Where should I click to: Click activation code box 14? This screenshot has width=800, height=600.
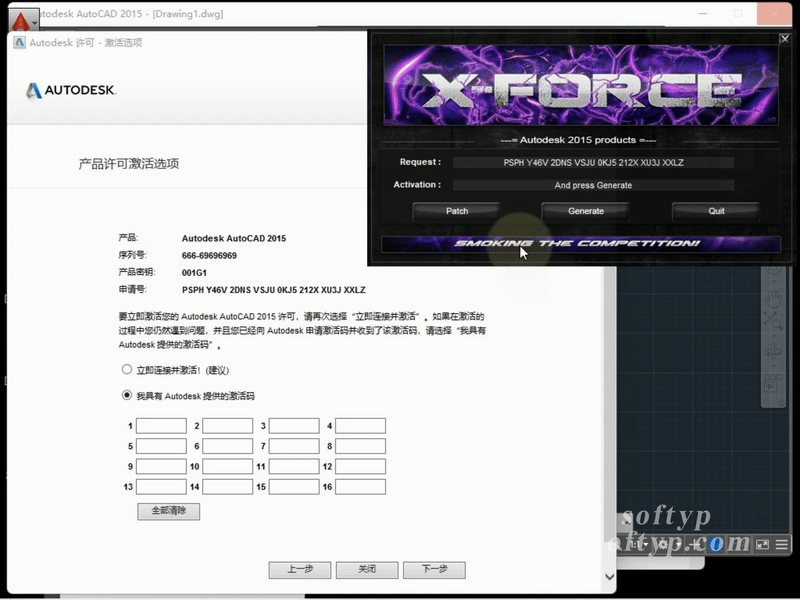228,487
